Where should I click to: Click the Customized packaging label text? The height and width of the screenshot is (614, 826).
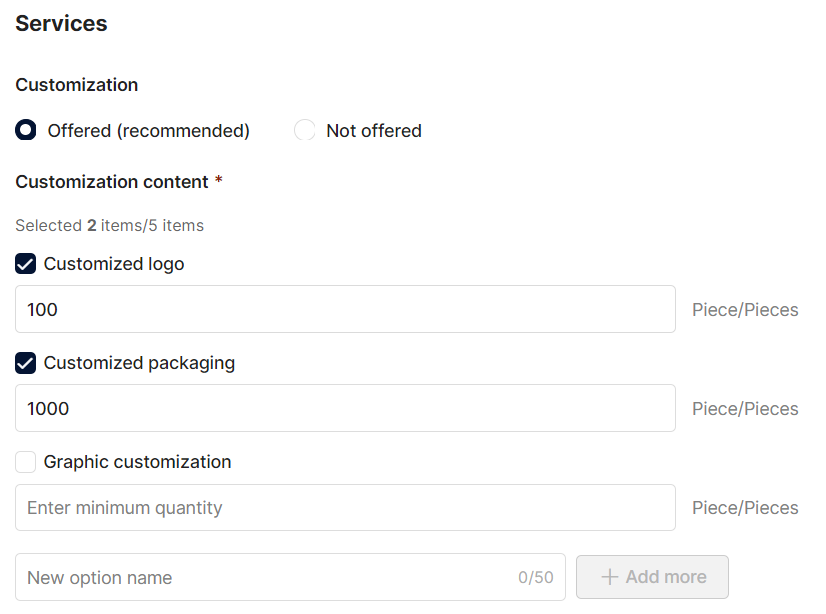point(139,363)
